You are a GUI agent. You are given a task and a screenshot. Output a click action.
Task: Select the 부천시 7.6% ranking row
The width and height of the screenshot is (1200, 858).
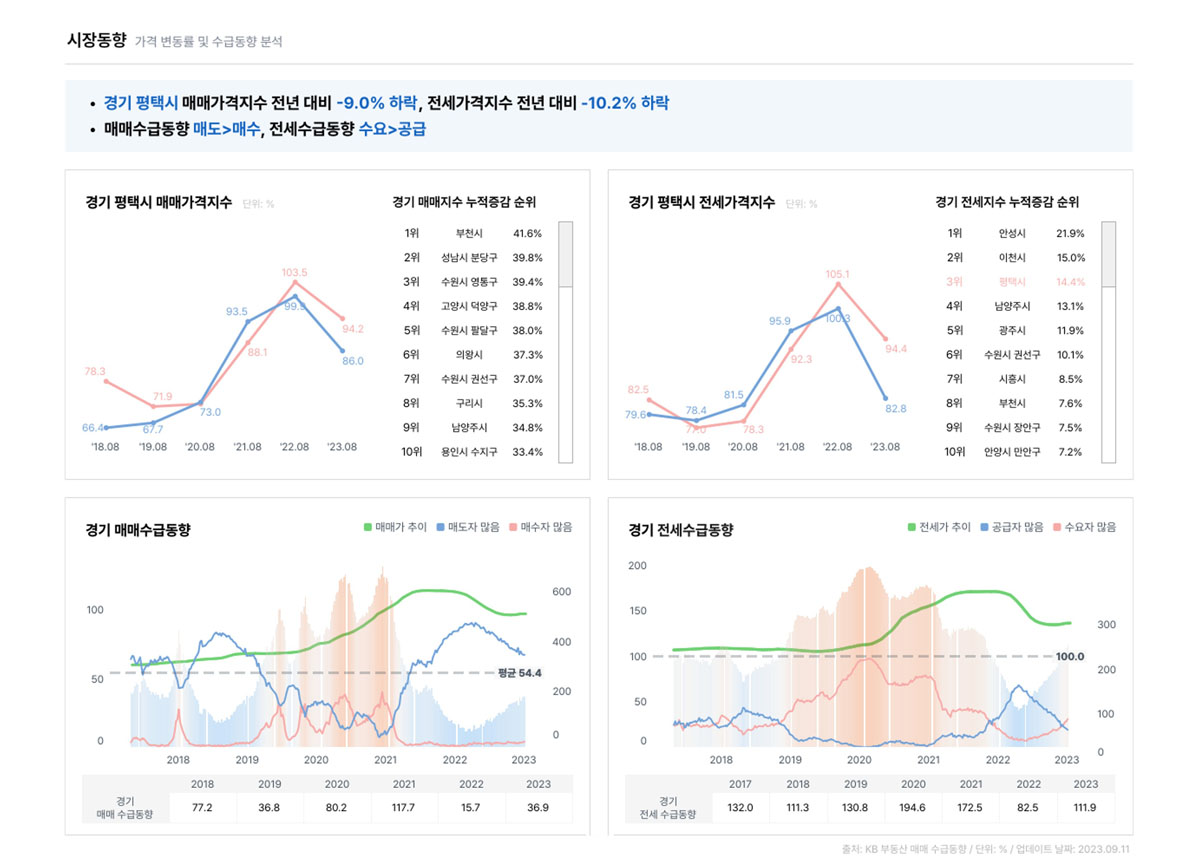pyautogui.click(x=1016, y=404)
